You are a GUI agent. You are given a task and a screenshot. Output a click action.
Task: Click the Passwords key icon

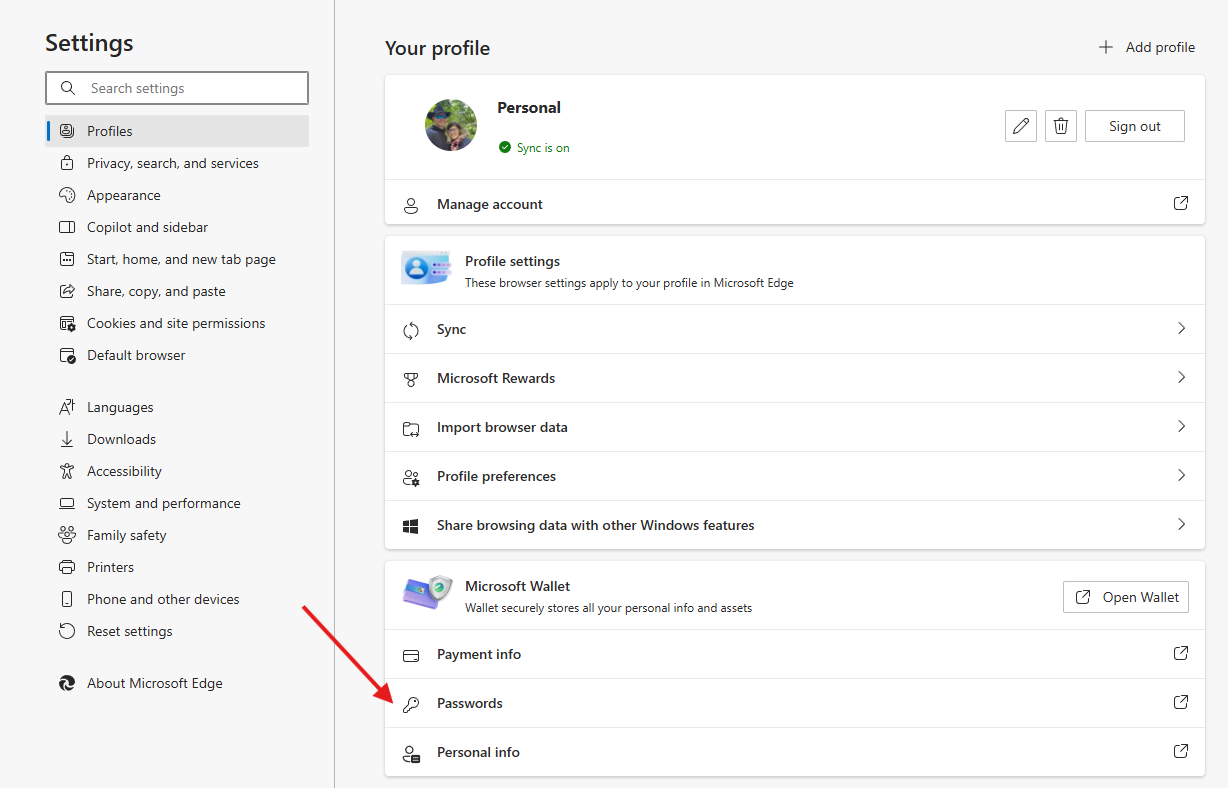411,704
